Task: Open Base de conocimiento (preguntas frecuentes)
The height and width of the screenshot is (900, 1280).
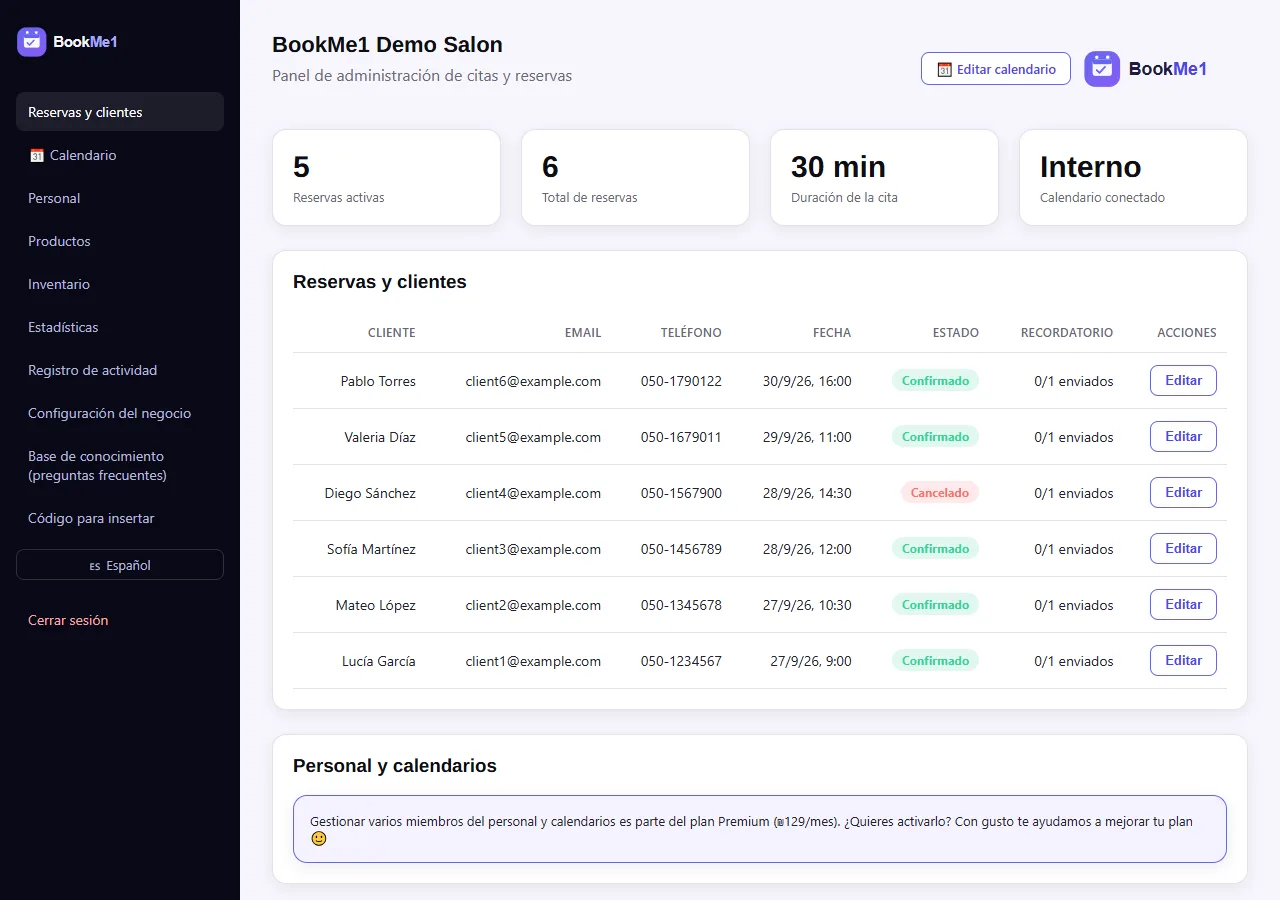Action: click(120, 466)
